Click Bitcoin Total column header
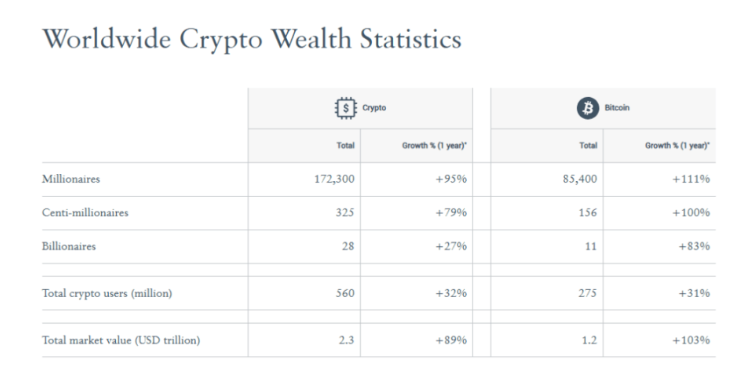Image resolution: width=745 pixels, height=372 pixels. [588, 146]
